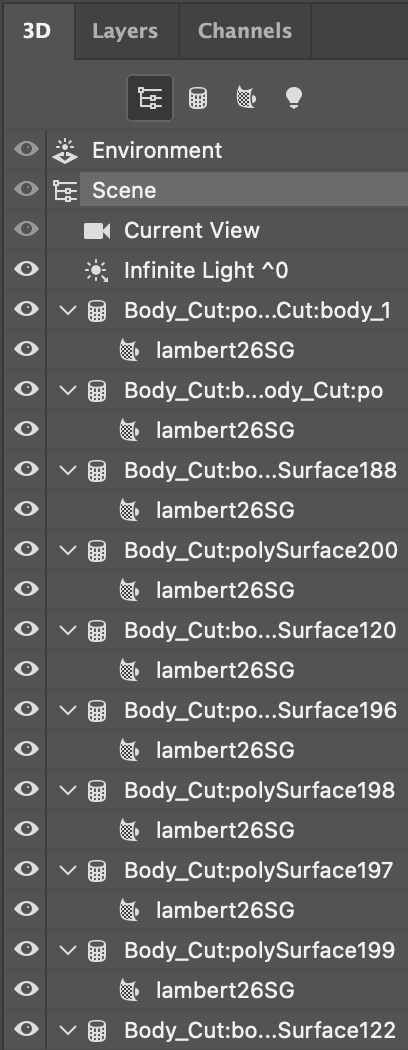Collapse the Body_Cut:polySurface200 mesh group
Image resolution: width=408 pixels, height=1050 pixels.
pyautogui.click(x=68, y=551)
